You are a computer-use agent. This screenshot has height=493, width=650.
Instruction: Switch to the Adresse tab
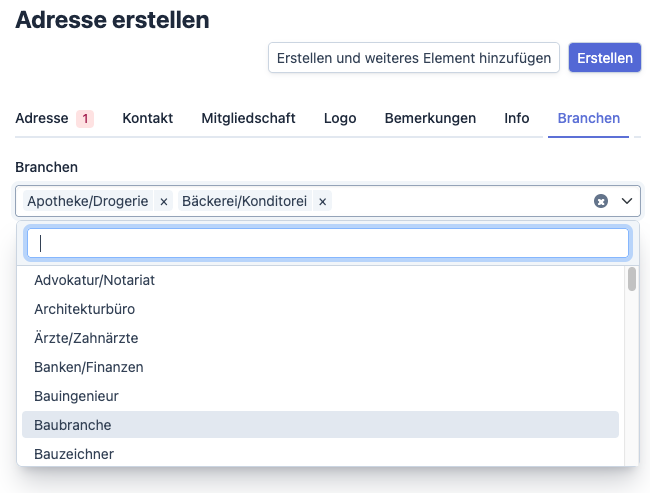pyautogui.click(x=42, y=118)
